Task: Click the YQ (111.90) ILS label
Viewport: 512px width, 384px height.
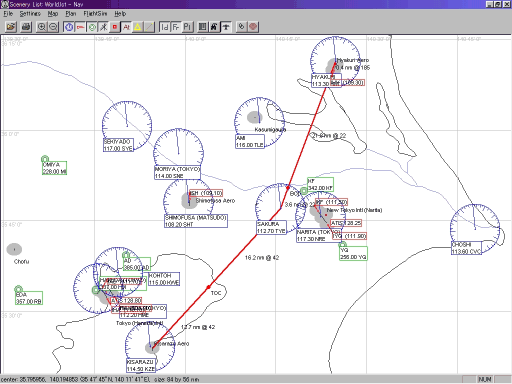Action: tap(349, 236)
